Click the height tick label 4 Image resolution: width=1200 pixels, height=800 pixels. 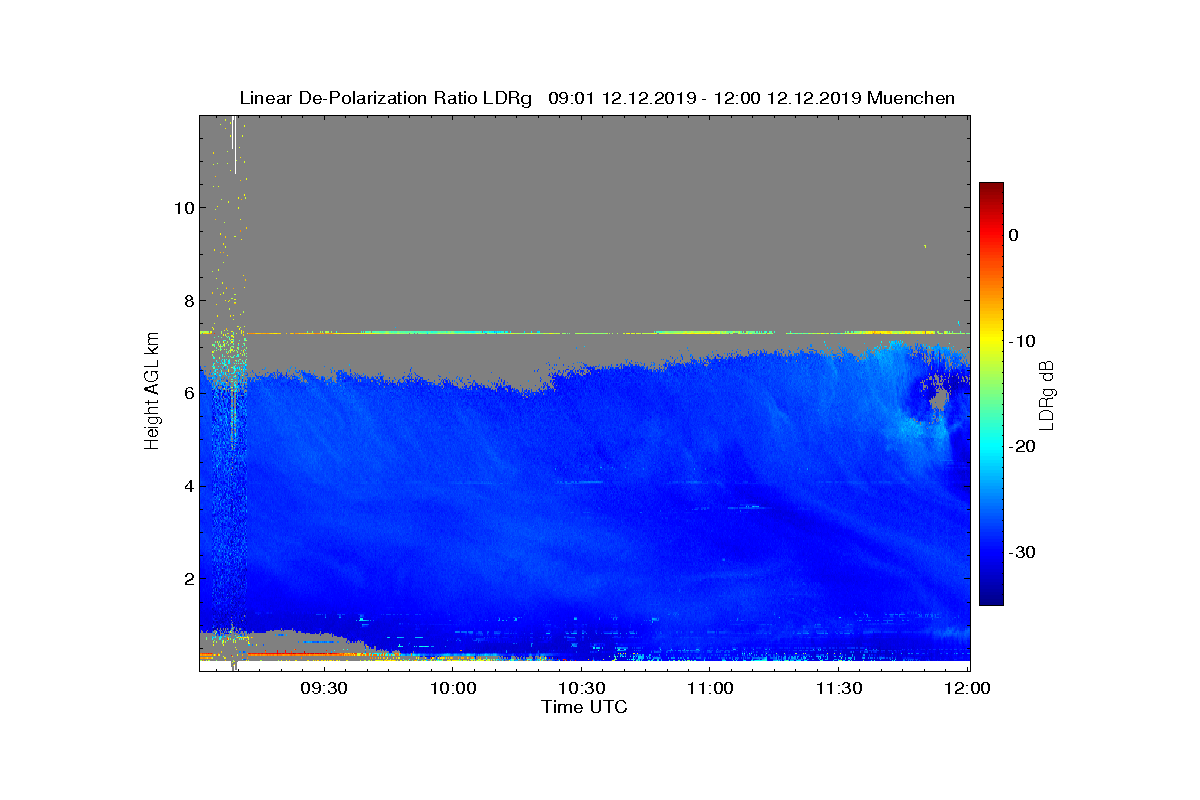point(188,486)
